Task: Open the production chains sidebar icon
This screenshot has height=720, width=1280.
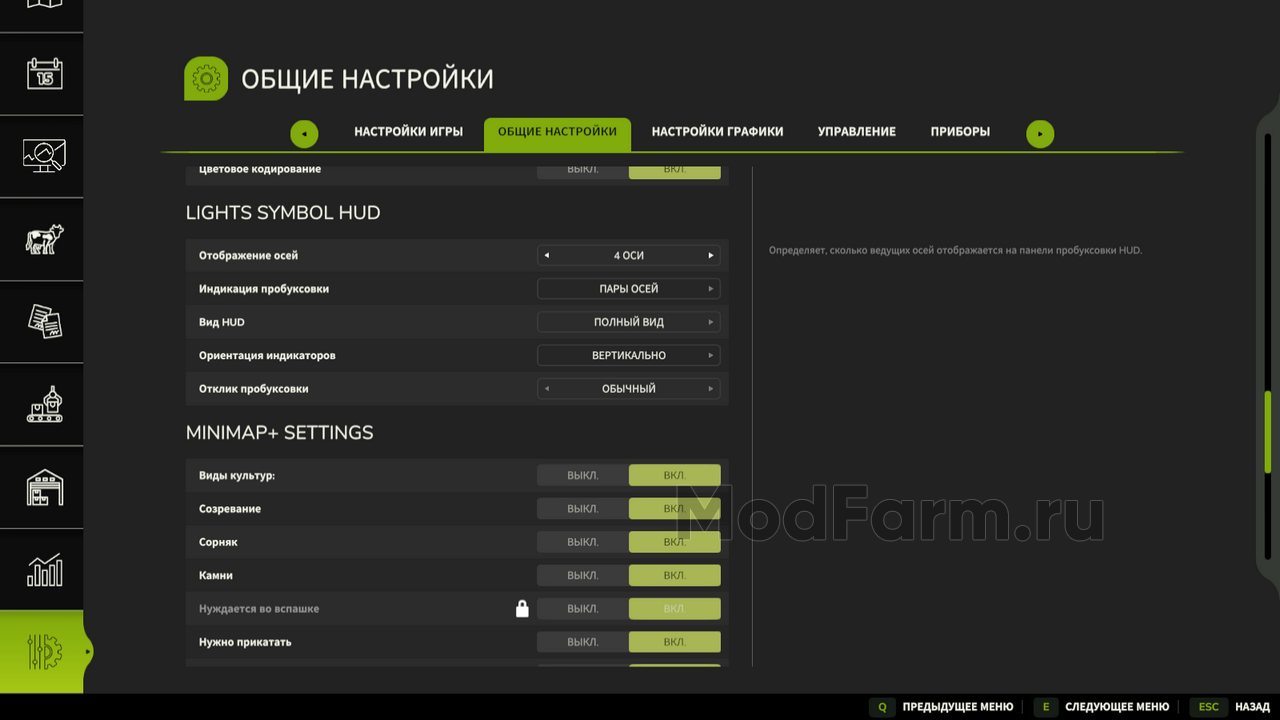Action: point(44,404)
